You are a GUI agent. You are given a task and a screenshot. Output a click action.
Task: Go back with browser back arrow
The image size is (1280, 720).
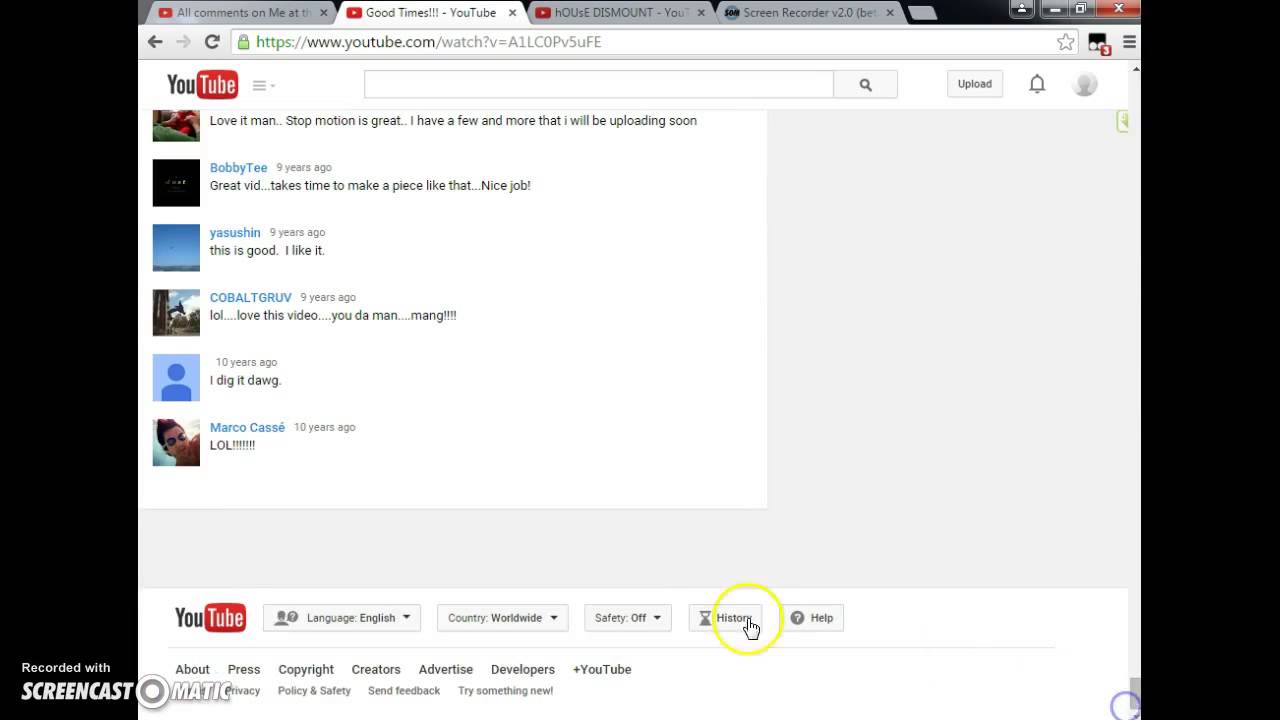coord(155,42)
